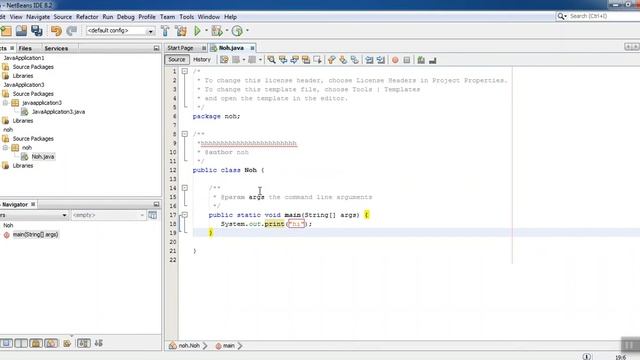The image size is (640, 360).
Task: Click Find Selection magnifier in editor toolbar
Action: click(271, 60)
